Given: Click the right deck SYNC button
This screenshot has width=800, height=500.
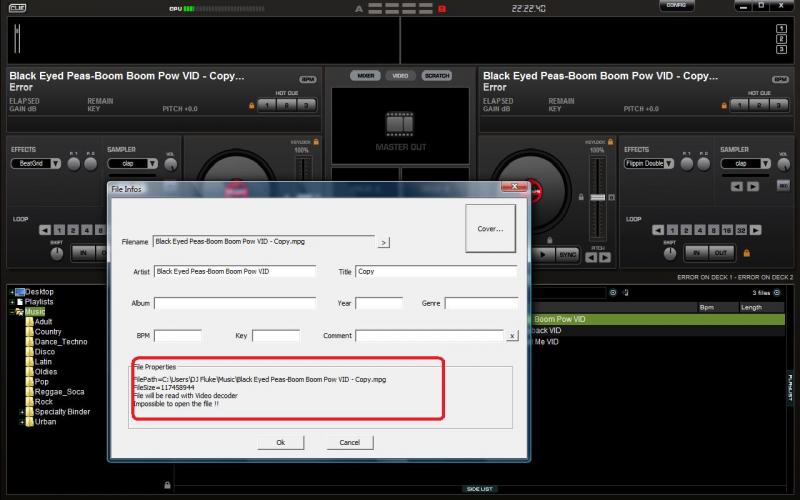Looking at the screenshot, I should (x=568, y=255).
